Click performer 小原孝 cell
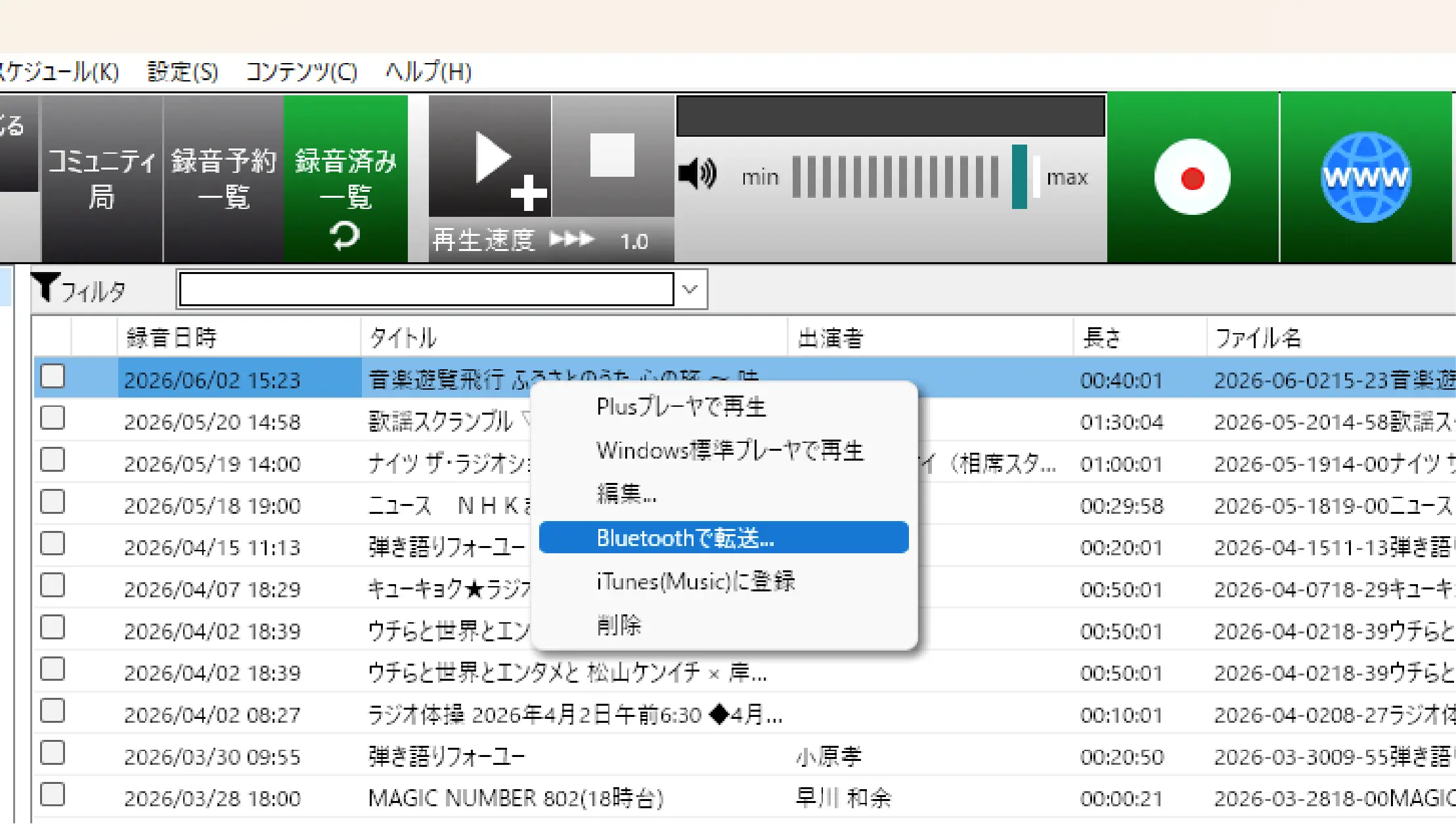The height and width of the screenshot is (824, 1456). (829, 757)
